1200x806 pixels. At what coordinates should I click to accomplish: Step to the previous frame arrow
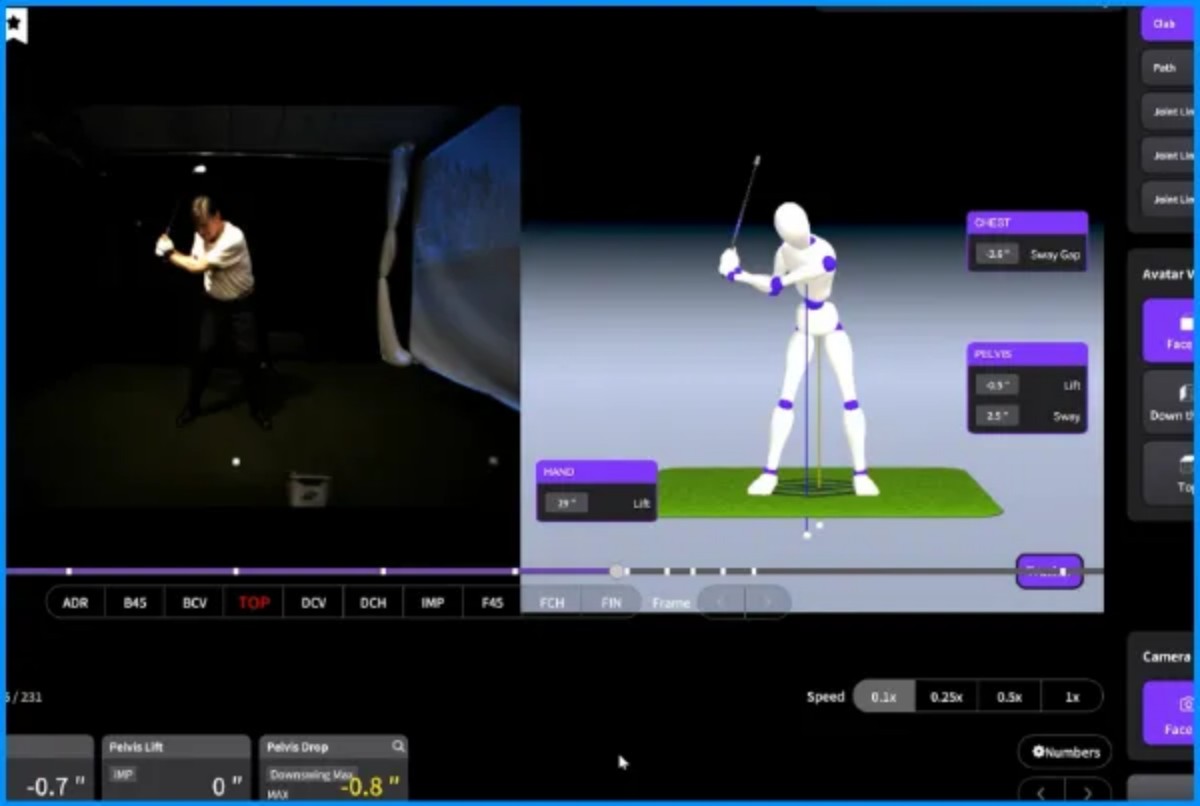click(720, 603)
